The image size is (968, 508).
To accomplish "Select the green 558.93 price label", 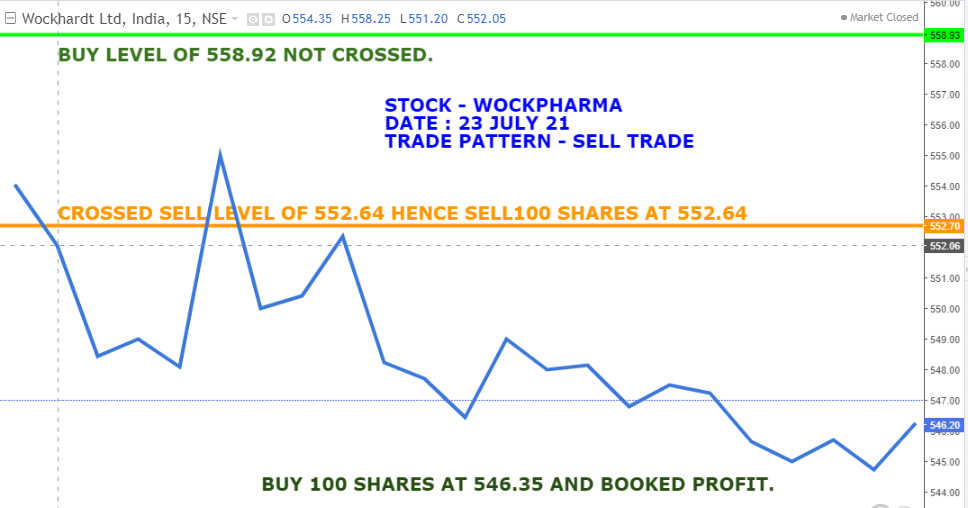I will point(944,35).
